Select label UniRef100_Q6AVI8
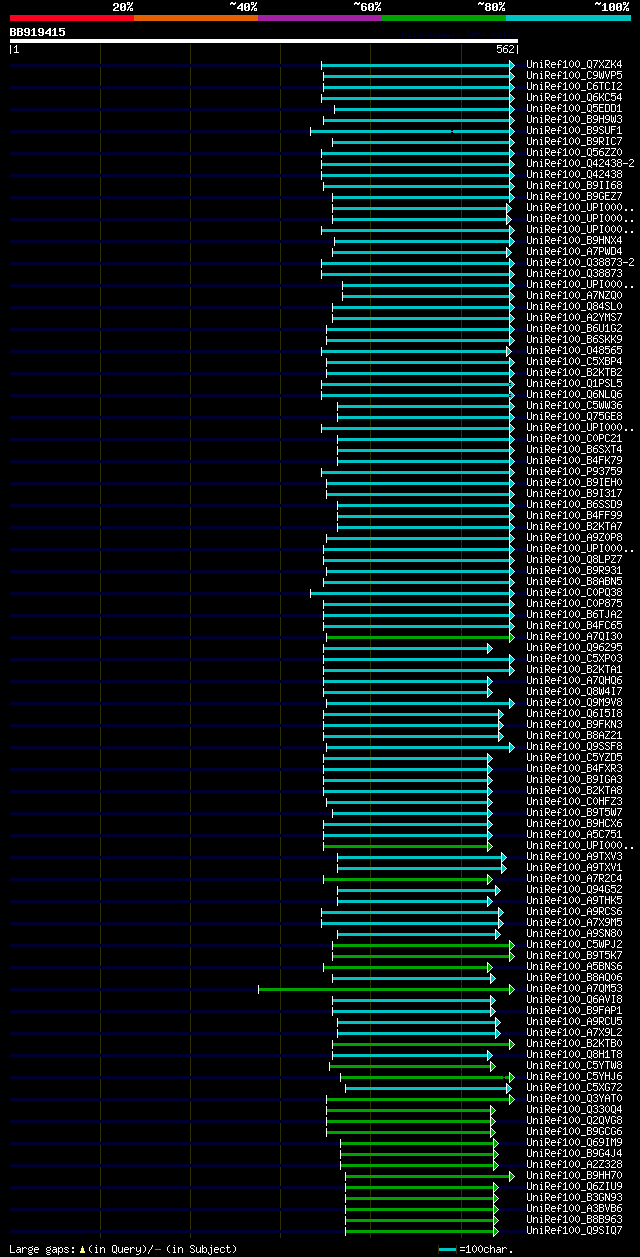 [574, 999]
